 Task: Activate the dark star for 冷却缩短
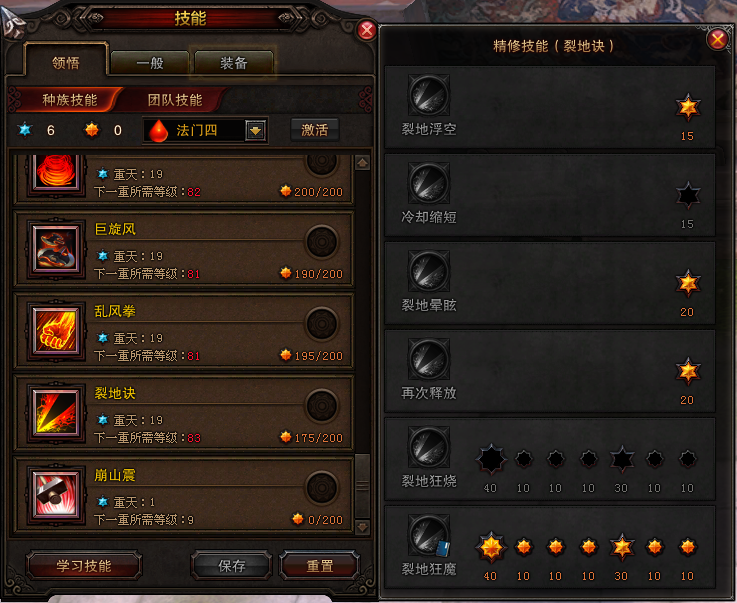(x=688, y=196)
